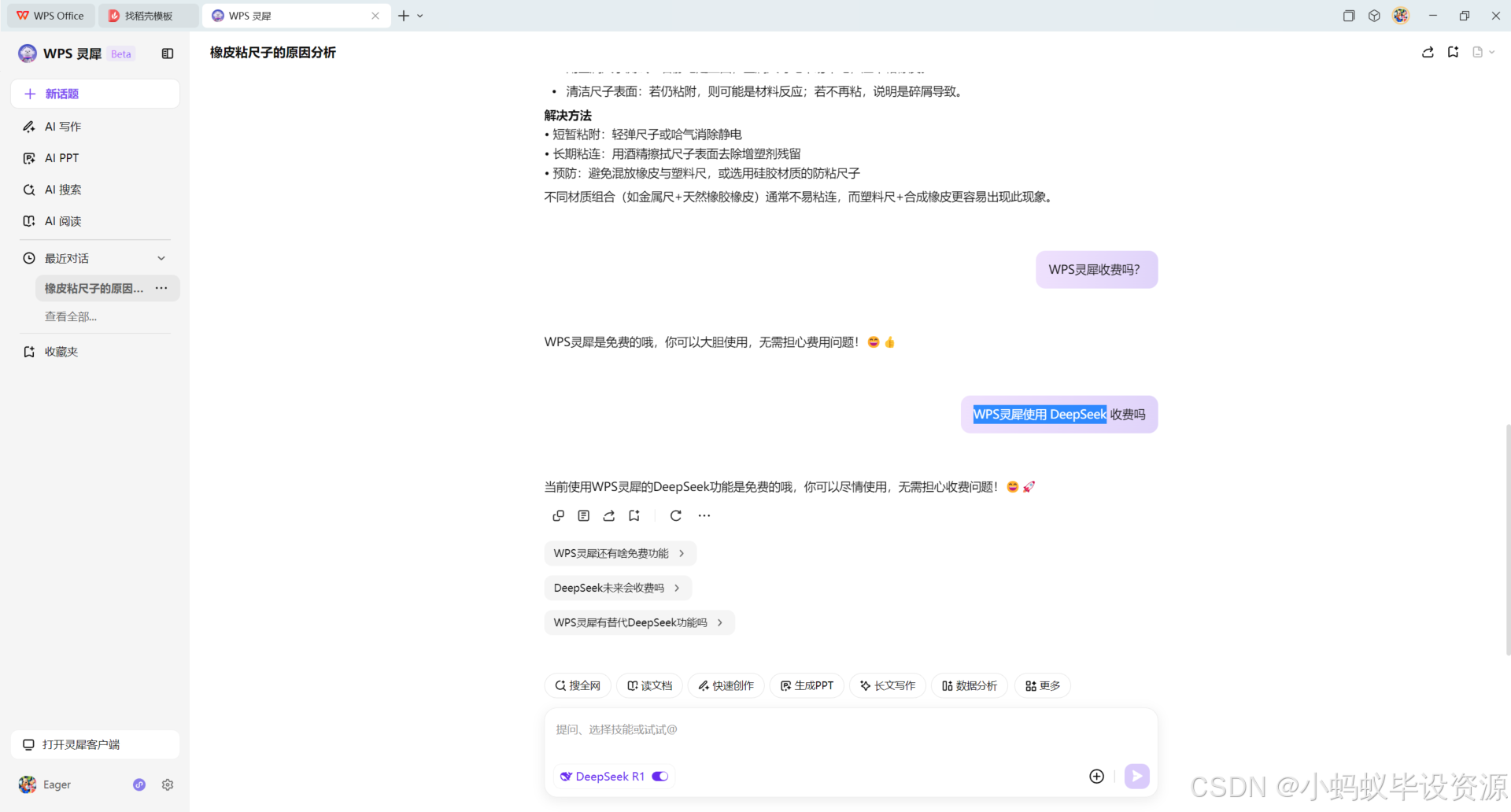Select suggestion WPS灵犀有替代DeepSeek功能吗
Screen dimensions: 1511x812
(x=639, y=622)
